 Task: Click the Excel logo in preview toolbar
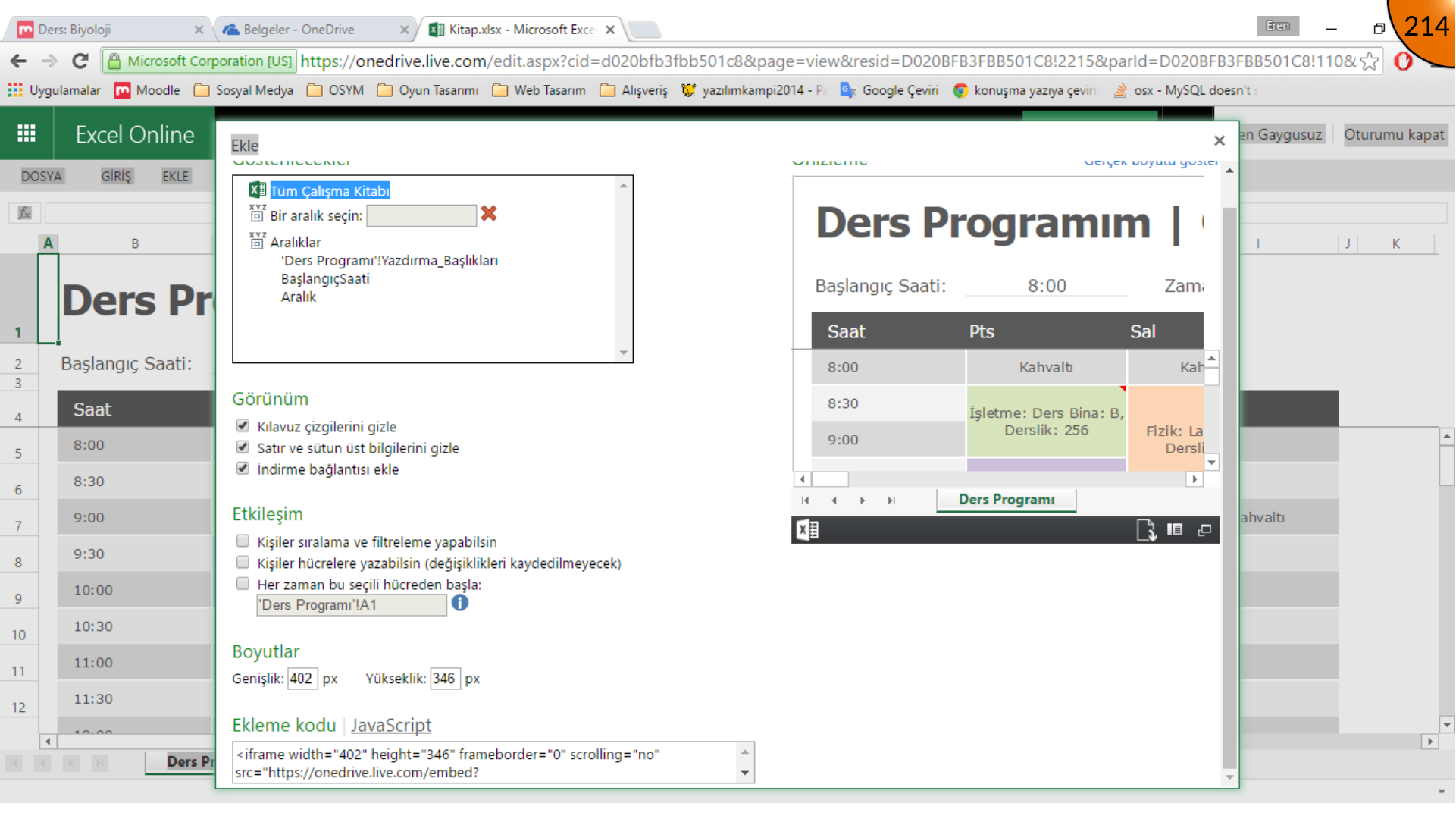coord(807,530)
